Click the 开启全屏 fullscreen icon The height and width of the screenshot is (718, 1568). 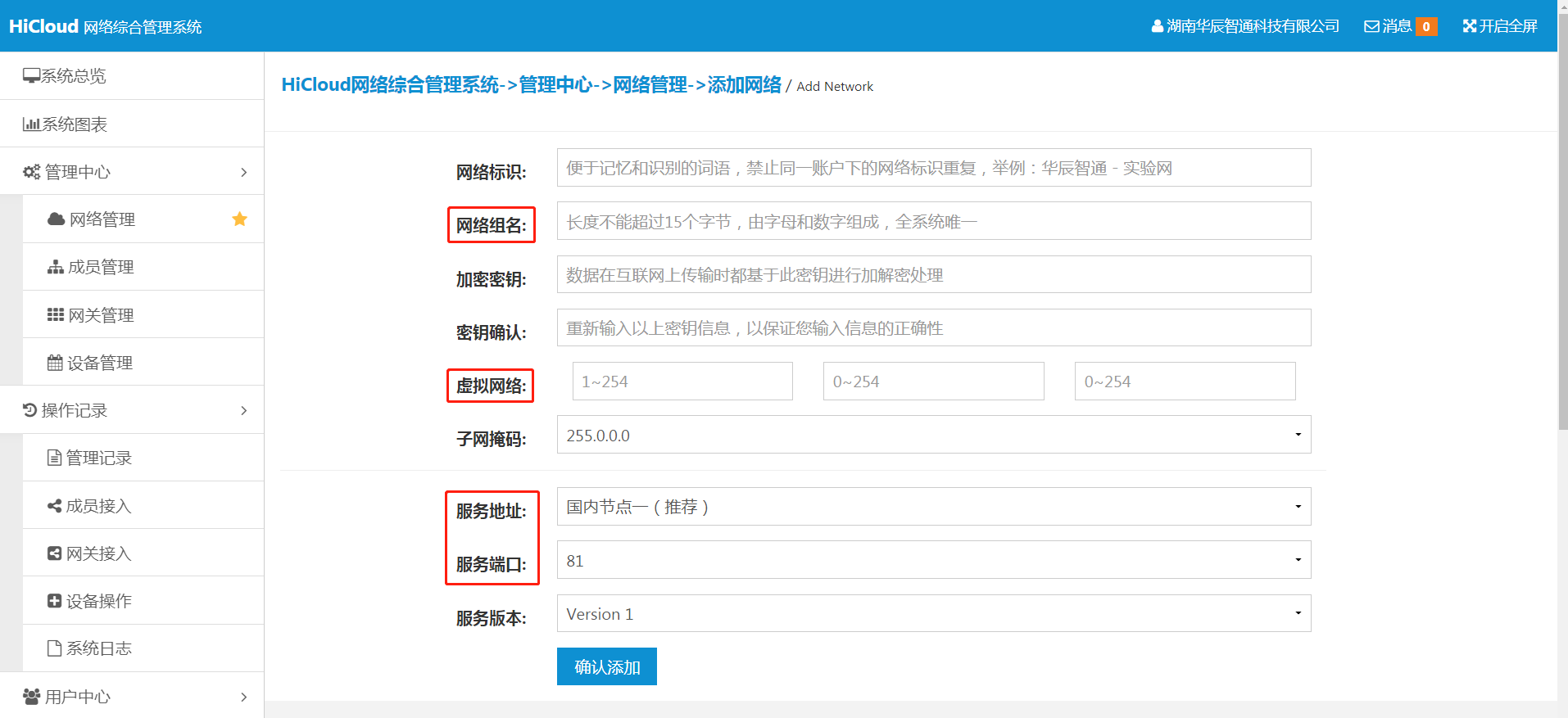coord(1469,26)
